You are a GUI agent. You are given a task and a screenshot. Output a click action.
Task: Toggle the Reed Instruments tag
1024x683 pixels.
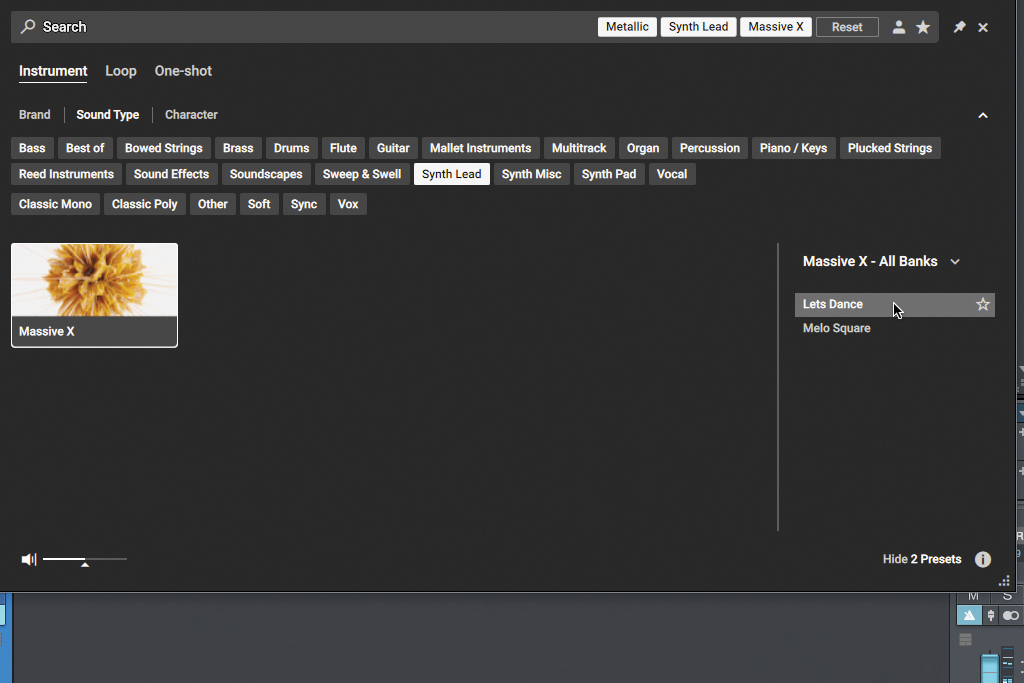66,174
